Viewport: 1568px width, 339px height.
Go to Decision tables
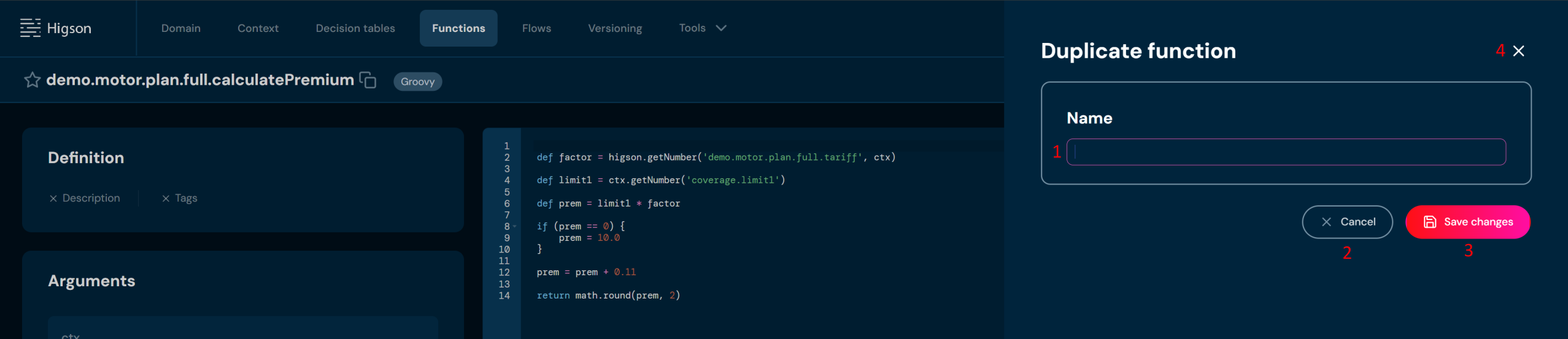click(x=355, y=28)
